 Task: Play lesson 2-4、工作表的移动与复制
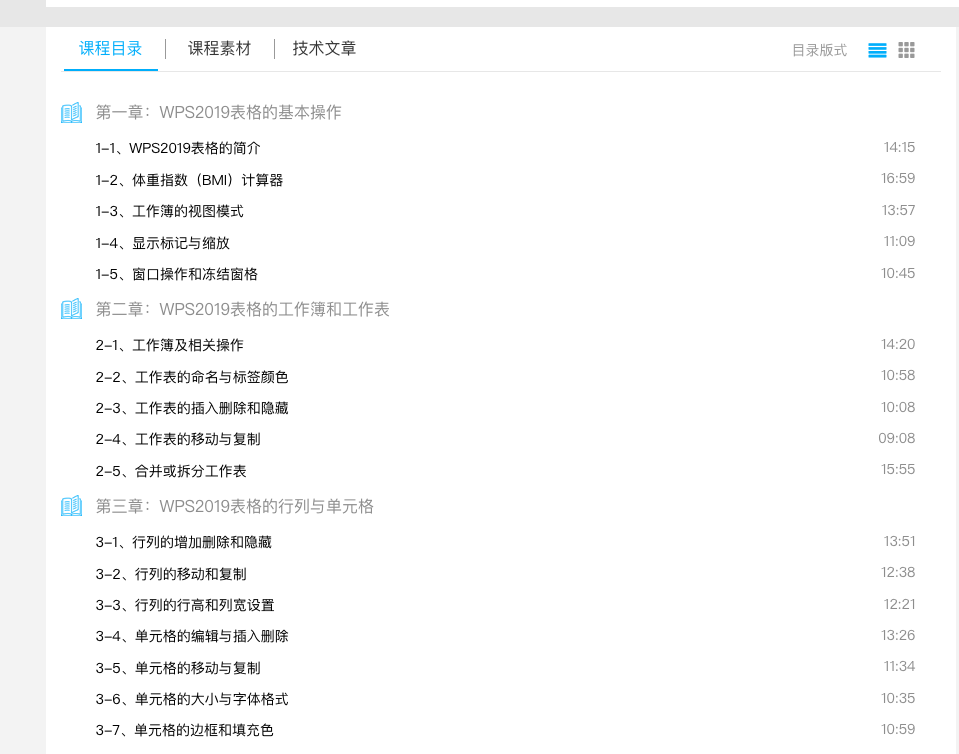[x=178, y=439]
